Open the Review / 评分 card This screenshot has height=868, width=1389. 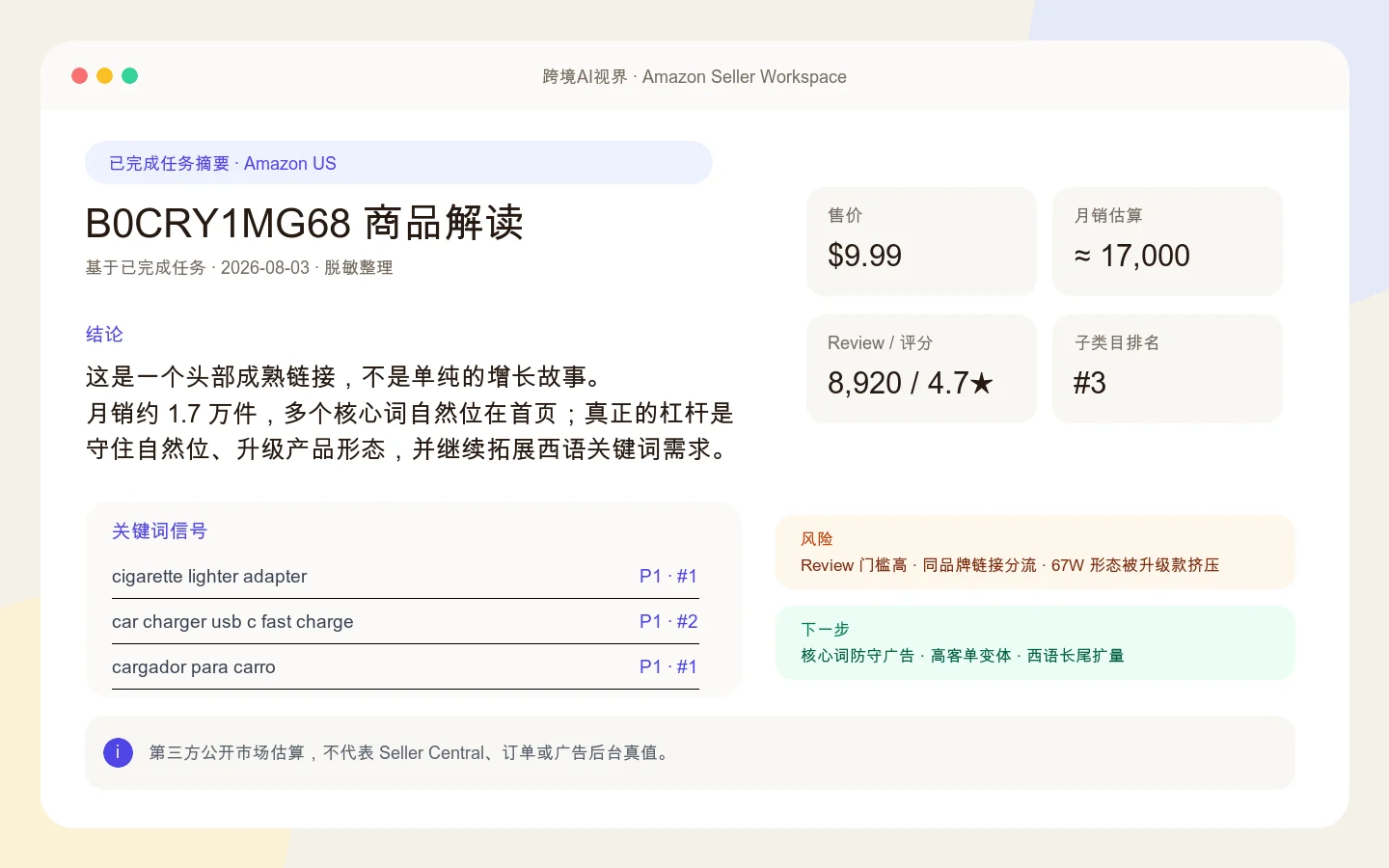click(921, 368)
